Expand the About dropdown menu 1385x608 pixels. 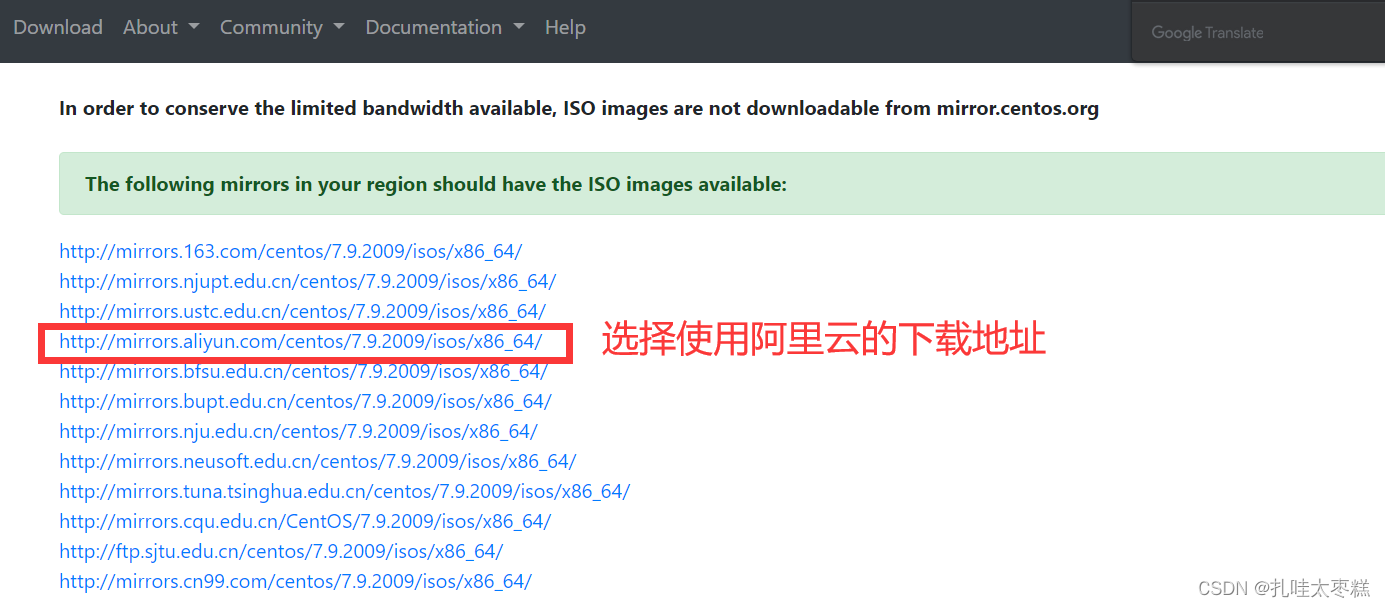tap(161, 27)
